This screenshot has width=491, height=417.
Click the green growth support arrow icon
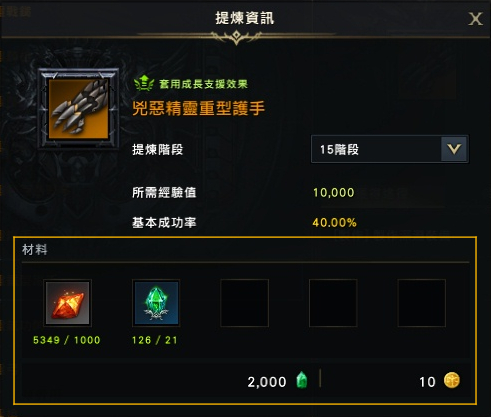[x=143, y=83]
